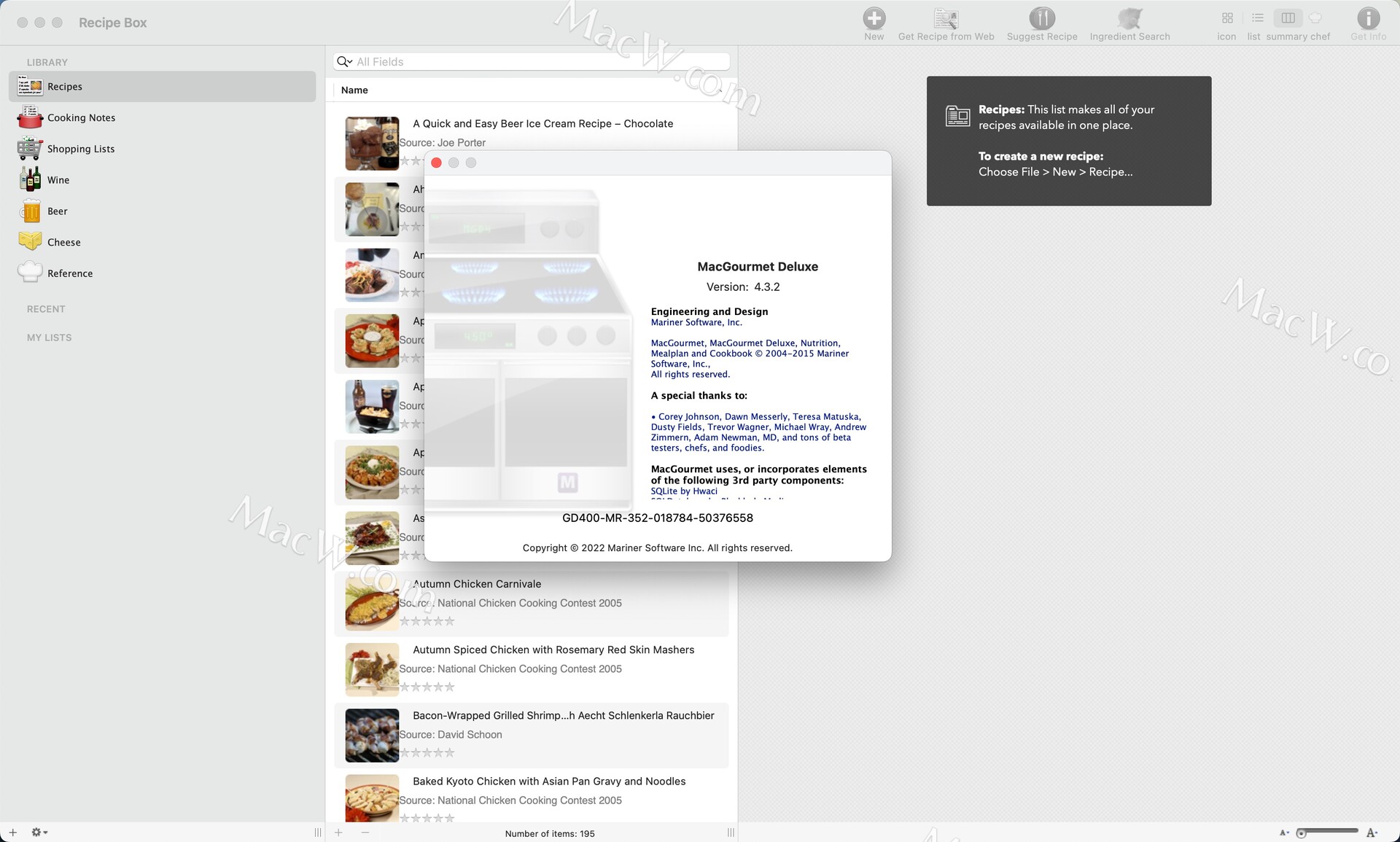Image resolution: width=1400 pixels, height=842 pixels.
Task: Click the Beer Ice Cream recipe thumbnail
Action: coord(372,144)
